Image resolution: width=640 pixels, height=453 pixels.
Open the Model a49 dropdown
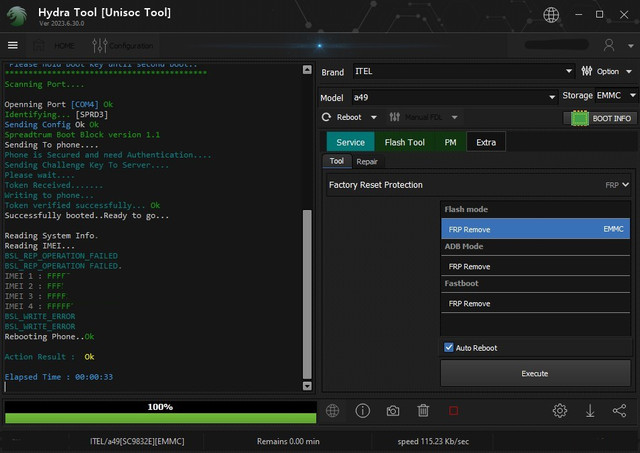pos(454,98)
